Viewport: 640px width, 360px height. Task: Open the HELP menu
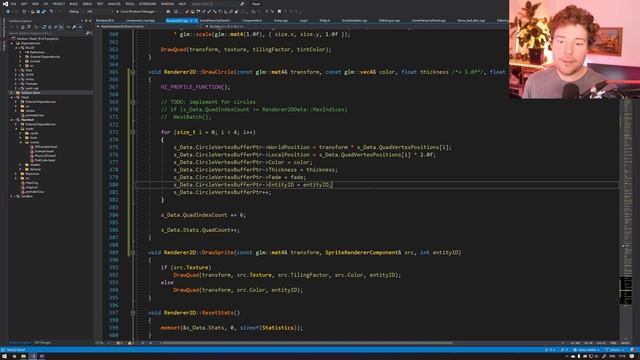(182, 4)
